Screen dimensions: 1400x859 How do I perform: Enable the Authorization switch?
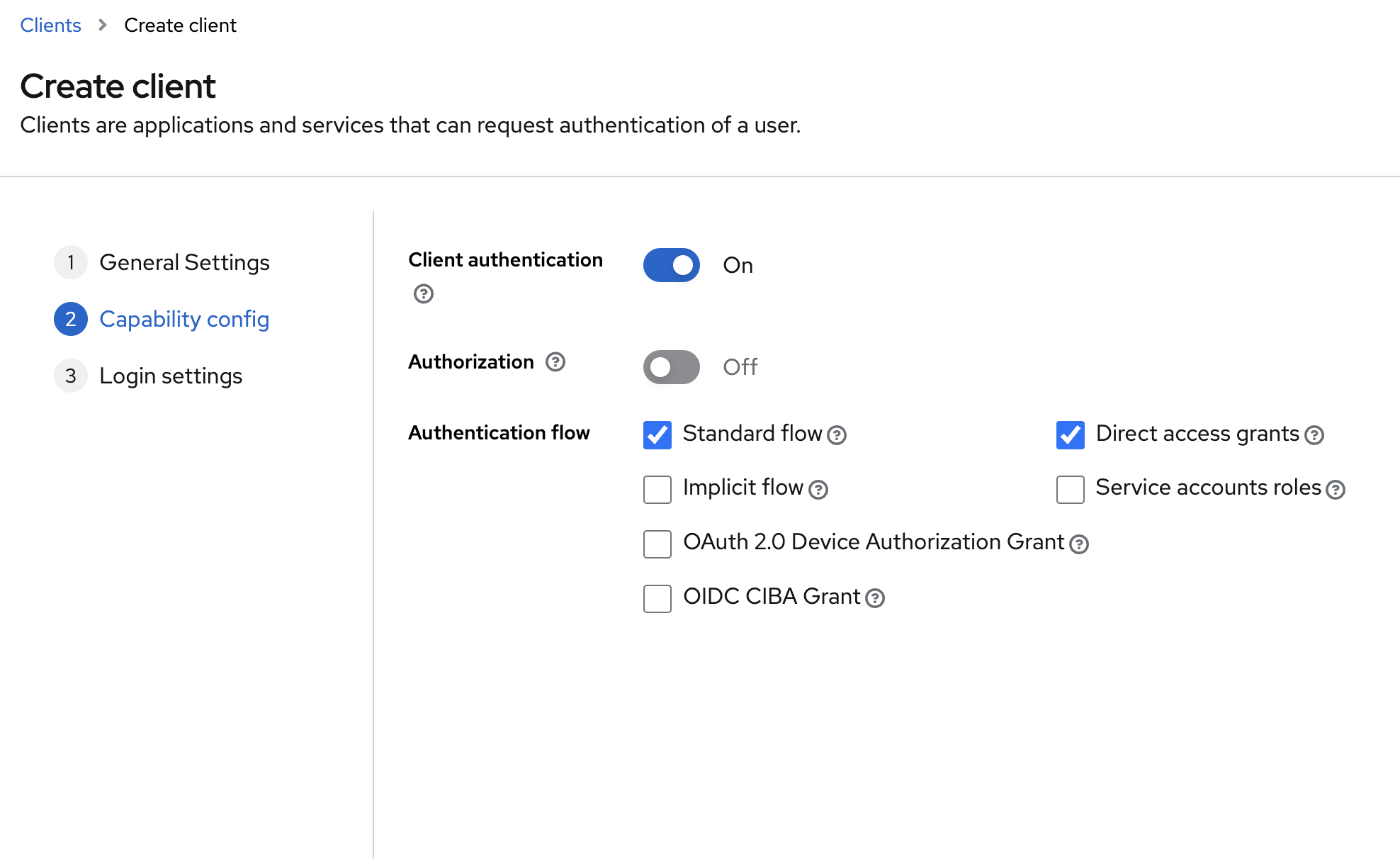tap(671, 367)
